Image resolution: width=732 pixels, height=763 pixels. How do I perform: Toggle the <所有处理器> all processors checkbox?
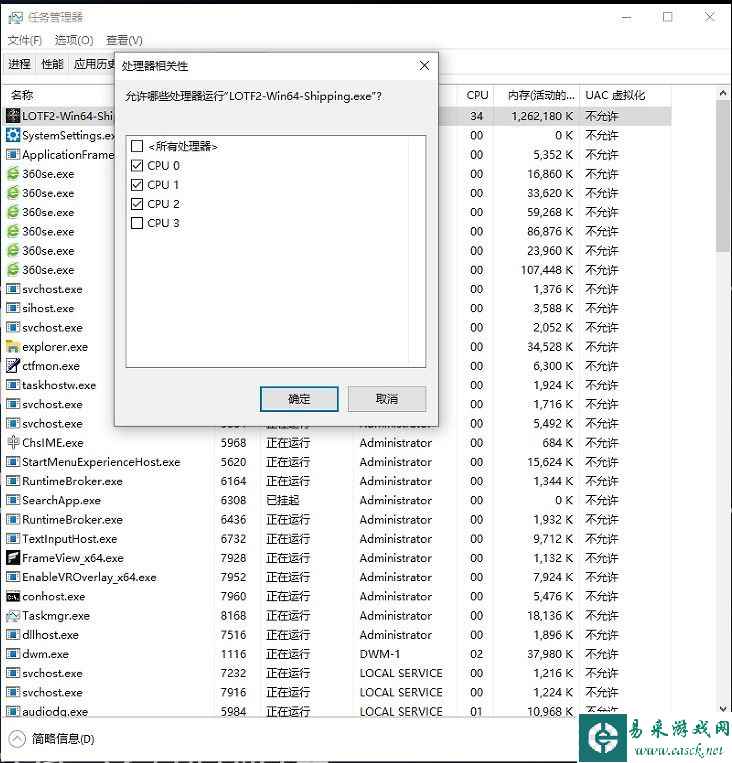[137, 146]
